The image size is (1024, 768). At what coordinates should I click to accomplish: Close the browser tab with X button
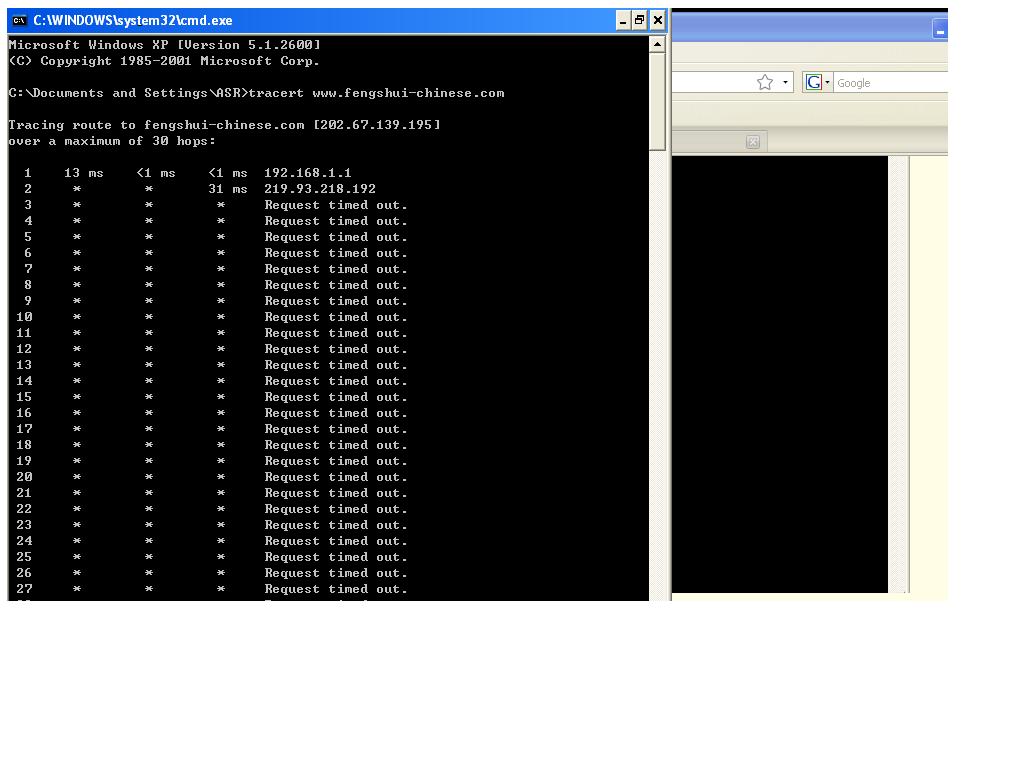tap(753, 142)
